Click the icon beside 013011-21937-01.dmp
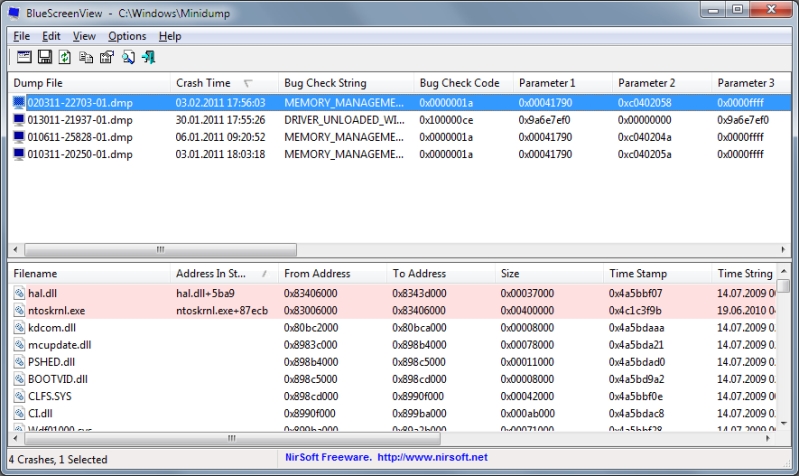 click(x=19, y=120)
